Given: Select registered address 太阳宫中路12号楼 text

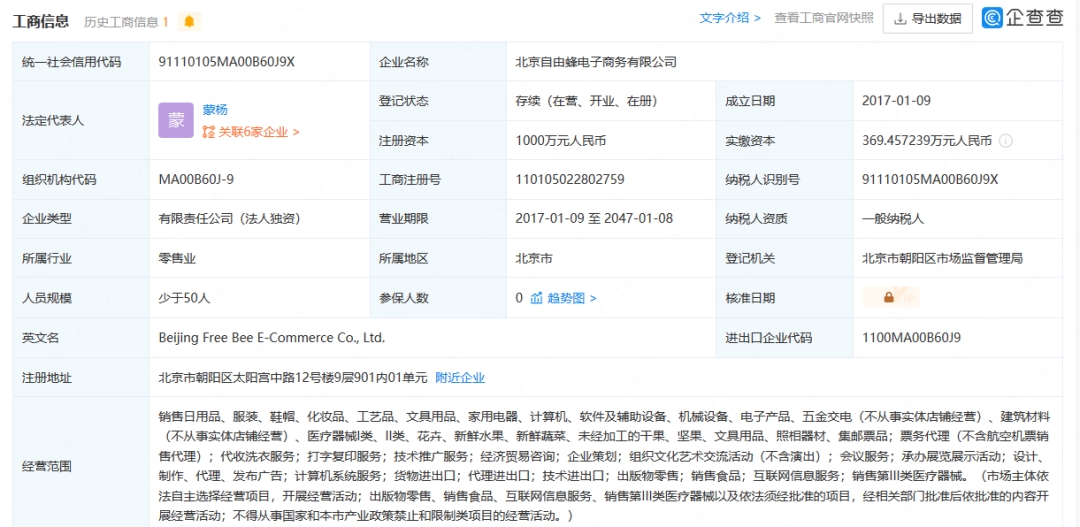Looking at the screenshot, I should [293, 378].
